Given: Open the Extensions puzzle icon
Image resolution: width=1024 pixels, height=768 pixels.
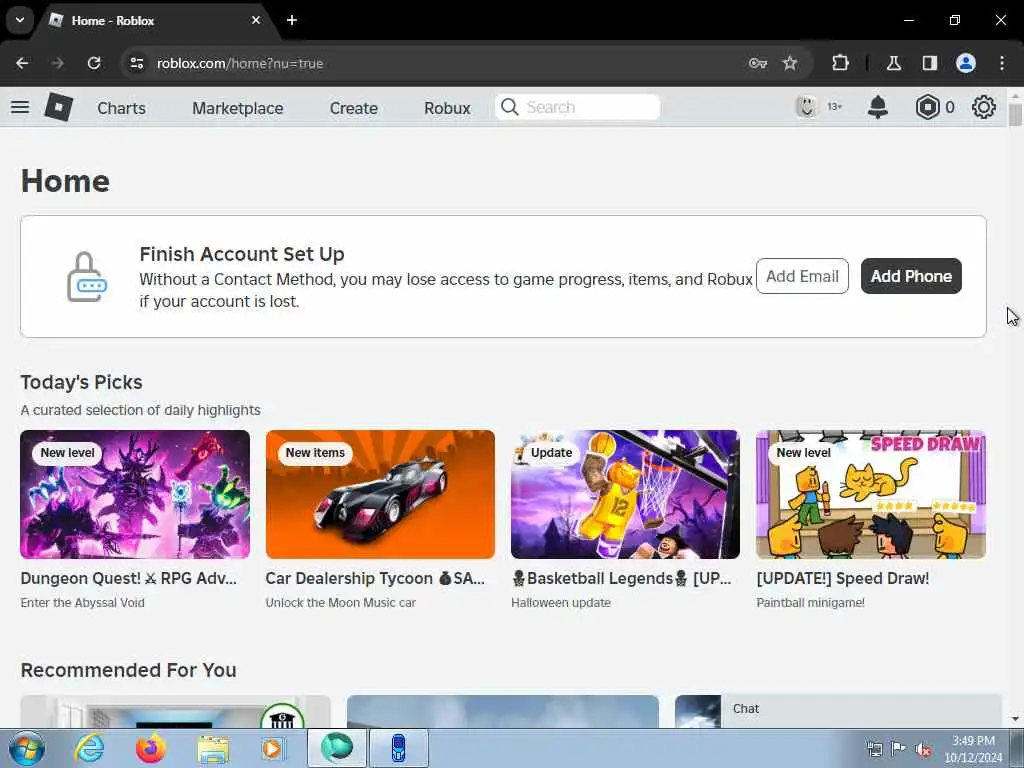Looking at the screenshot, I should tap(840, 63).
